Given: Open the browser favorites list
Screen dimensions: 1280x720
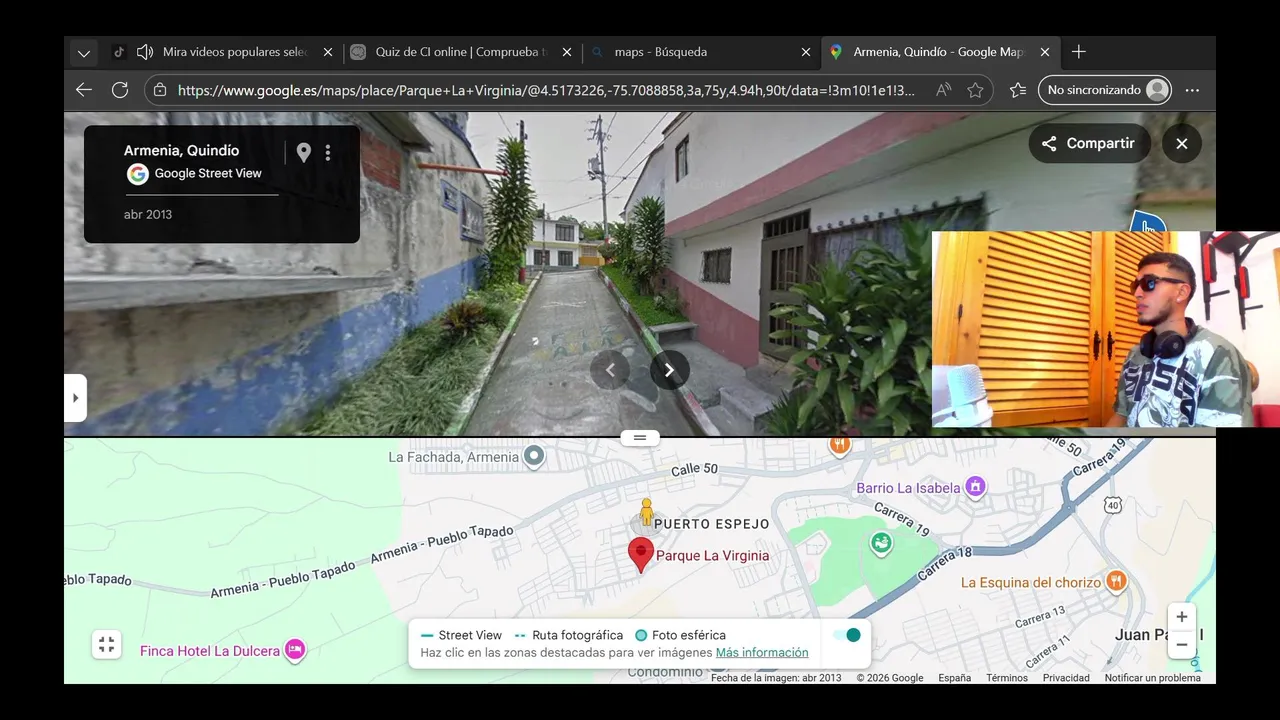Looking at the screenshot, I should pos(1018,90).
